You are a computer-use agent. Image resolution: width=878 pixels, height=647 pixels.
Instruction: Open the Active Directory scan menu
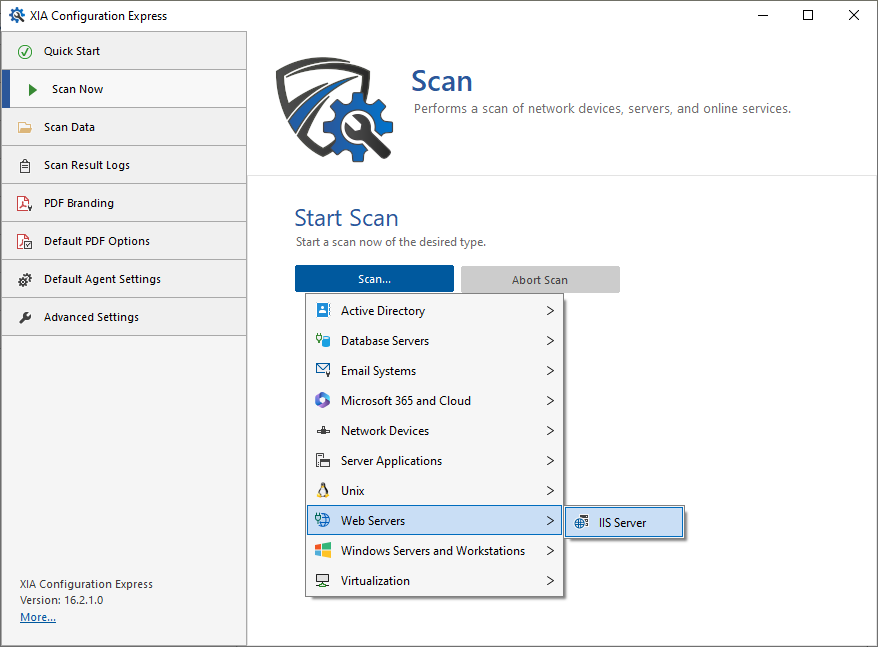[x=435, y=310]
